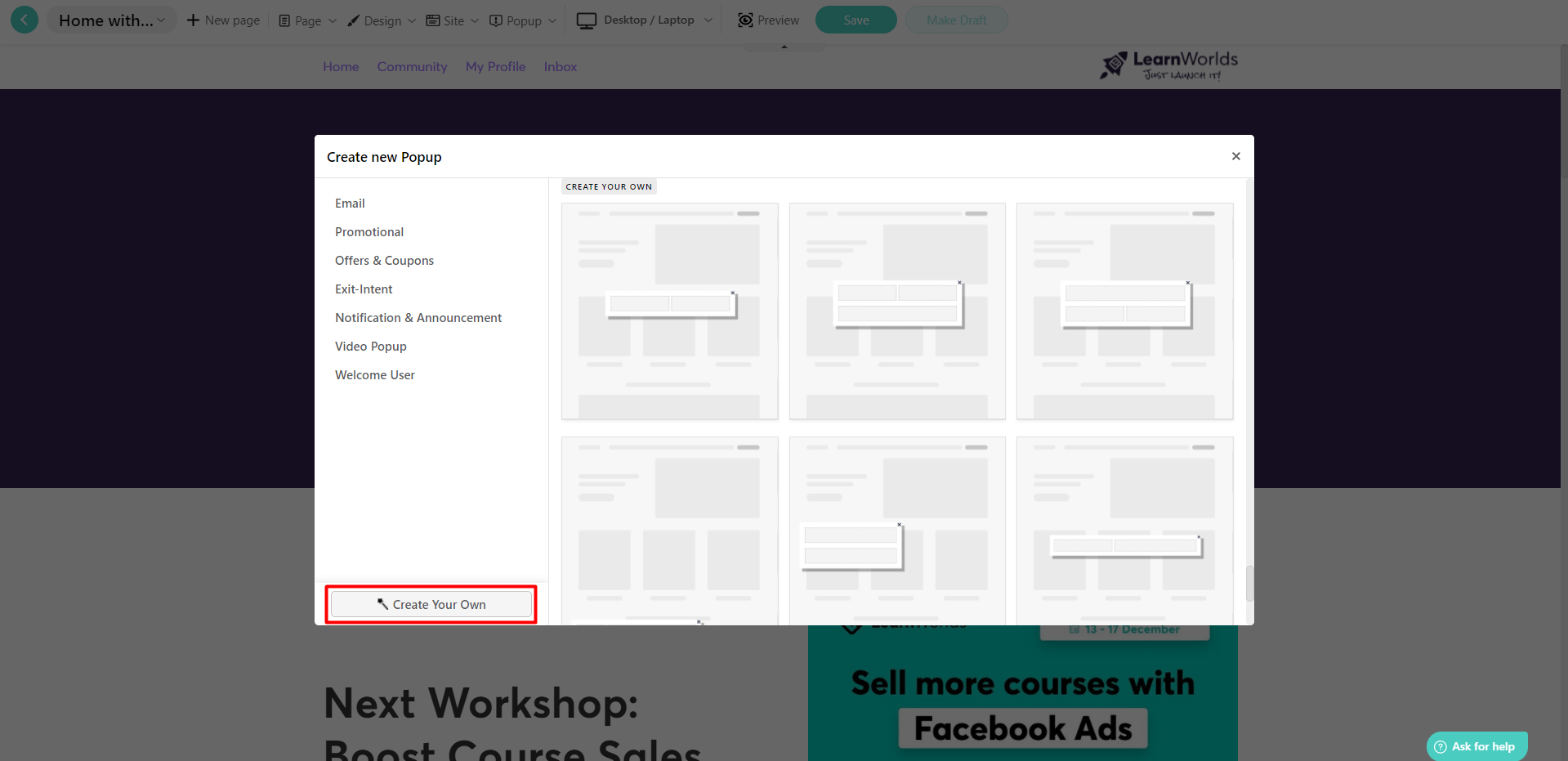Select the Offers & Coupons category
1568x761 pixels.
point(384,260)
